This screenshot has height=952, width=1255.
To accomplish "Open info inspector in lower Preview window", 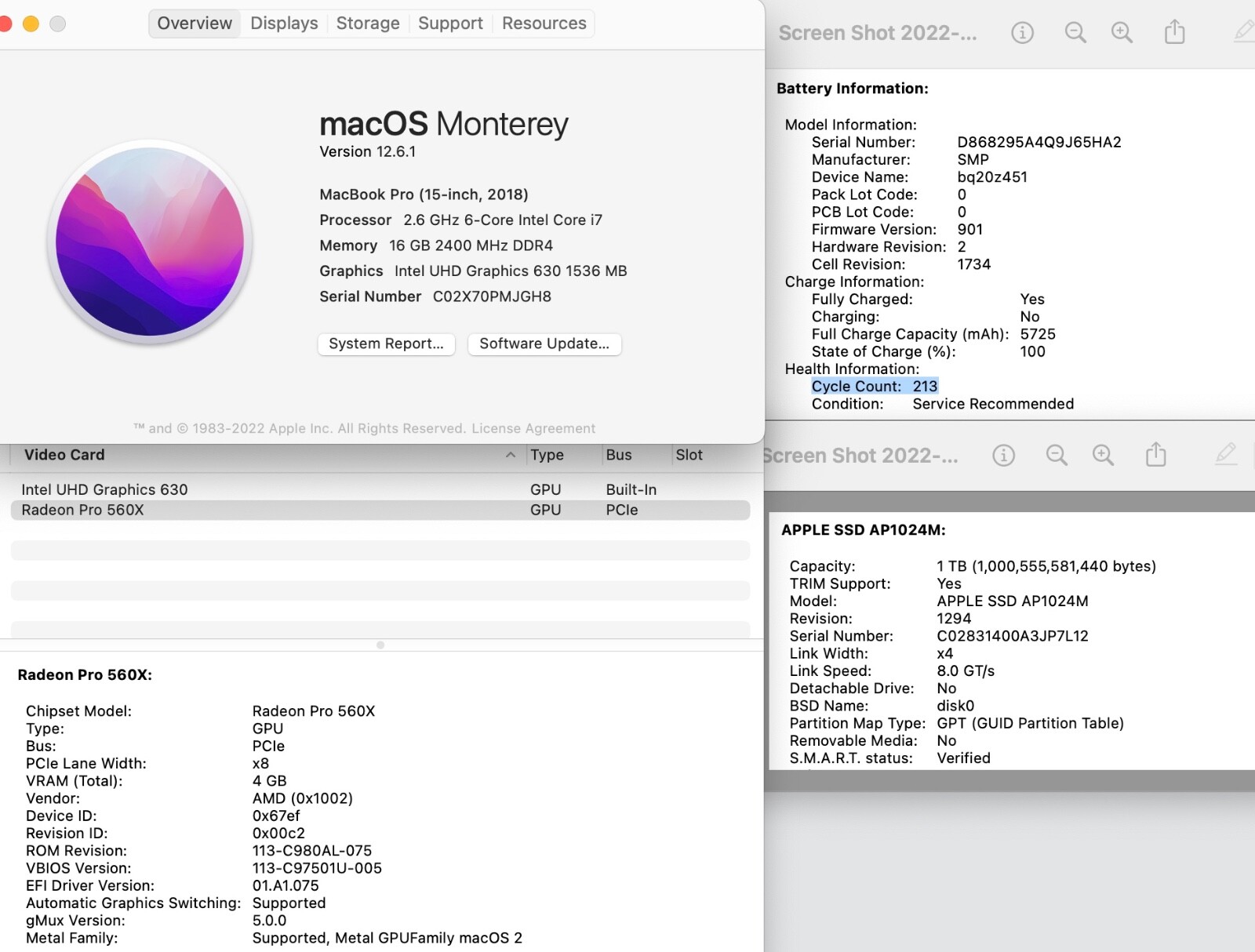I will [x=1003, y=455].
